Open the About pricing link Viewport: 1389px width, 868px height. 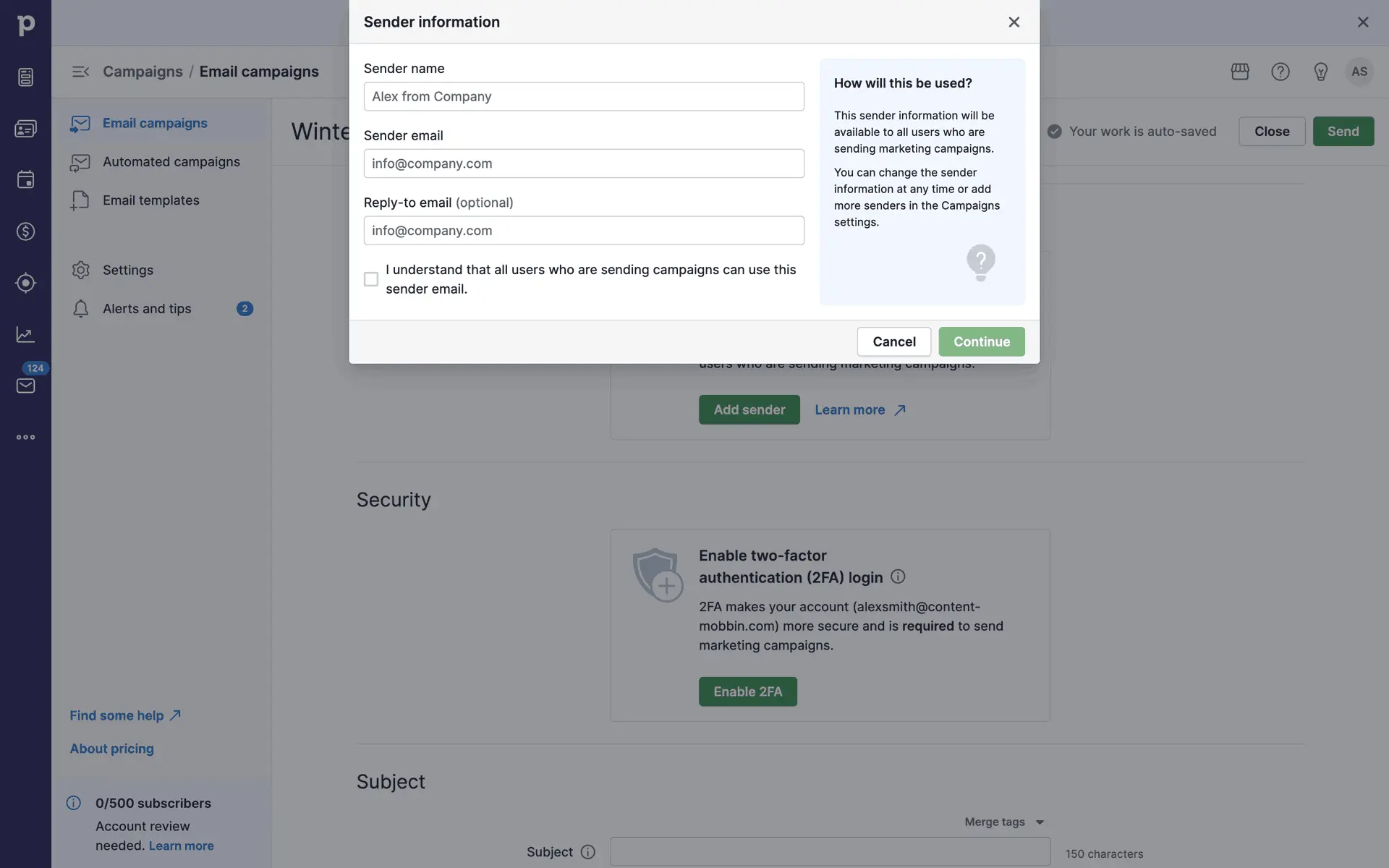111,749
